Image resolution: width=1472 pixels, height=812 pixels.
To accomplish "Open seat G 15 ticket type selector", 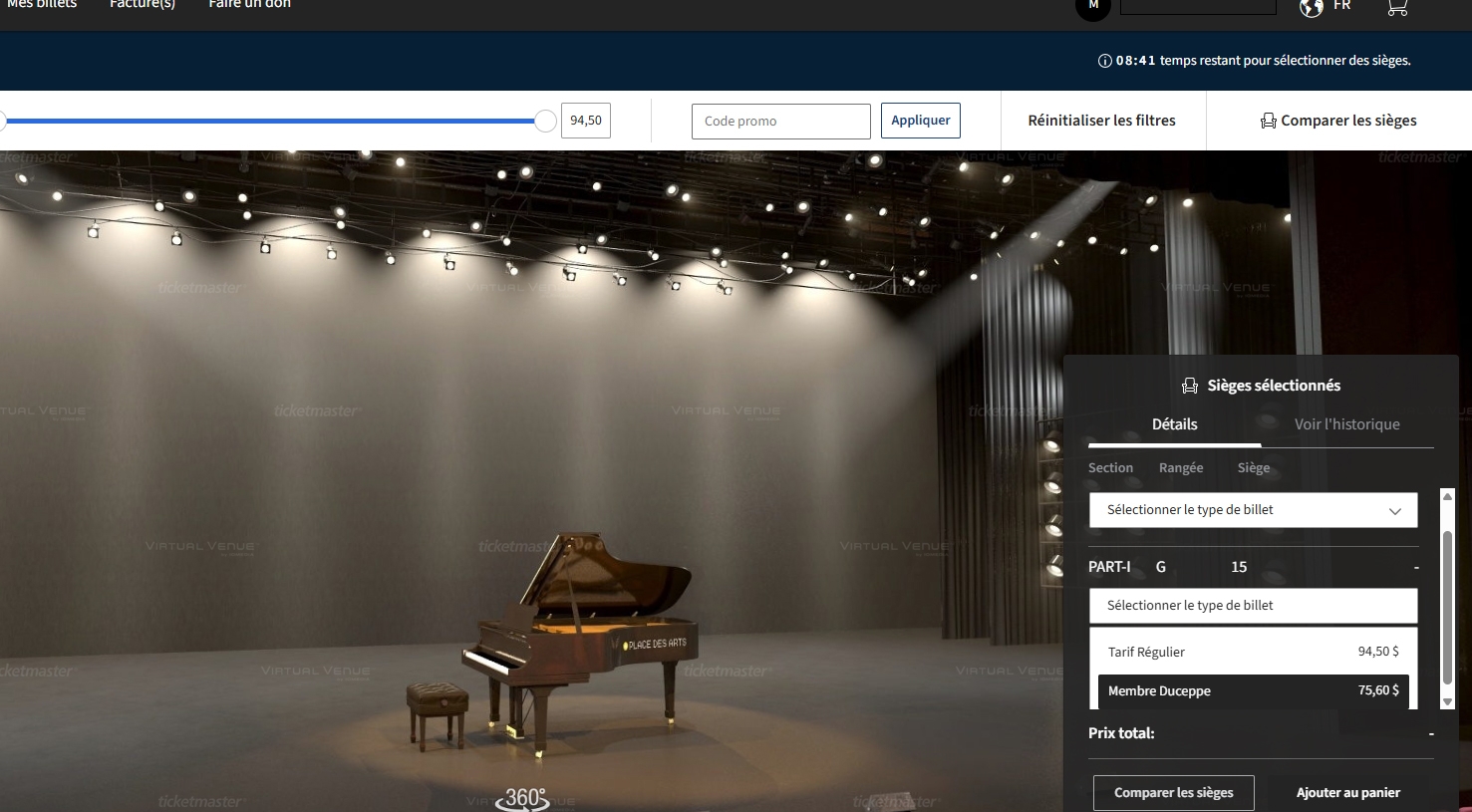I will pos(1253,606).
